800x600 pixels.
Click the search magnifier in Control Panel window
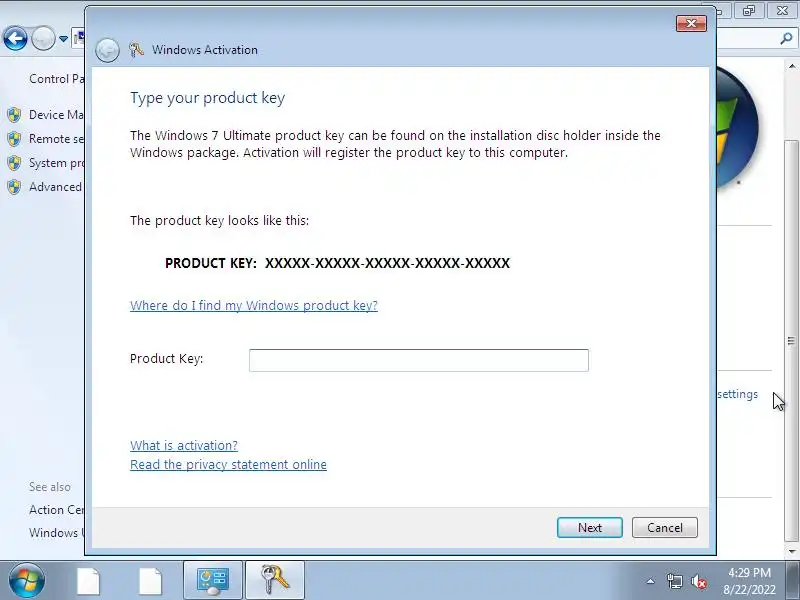[x=786, y=38]
